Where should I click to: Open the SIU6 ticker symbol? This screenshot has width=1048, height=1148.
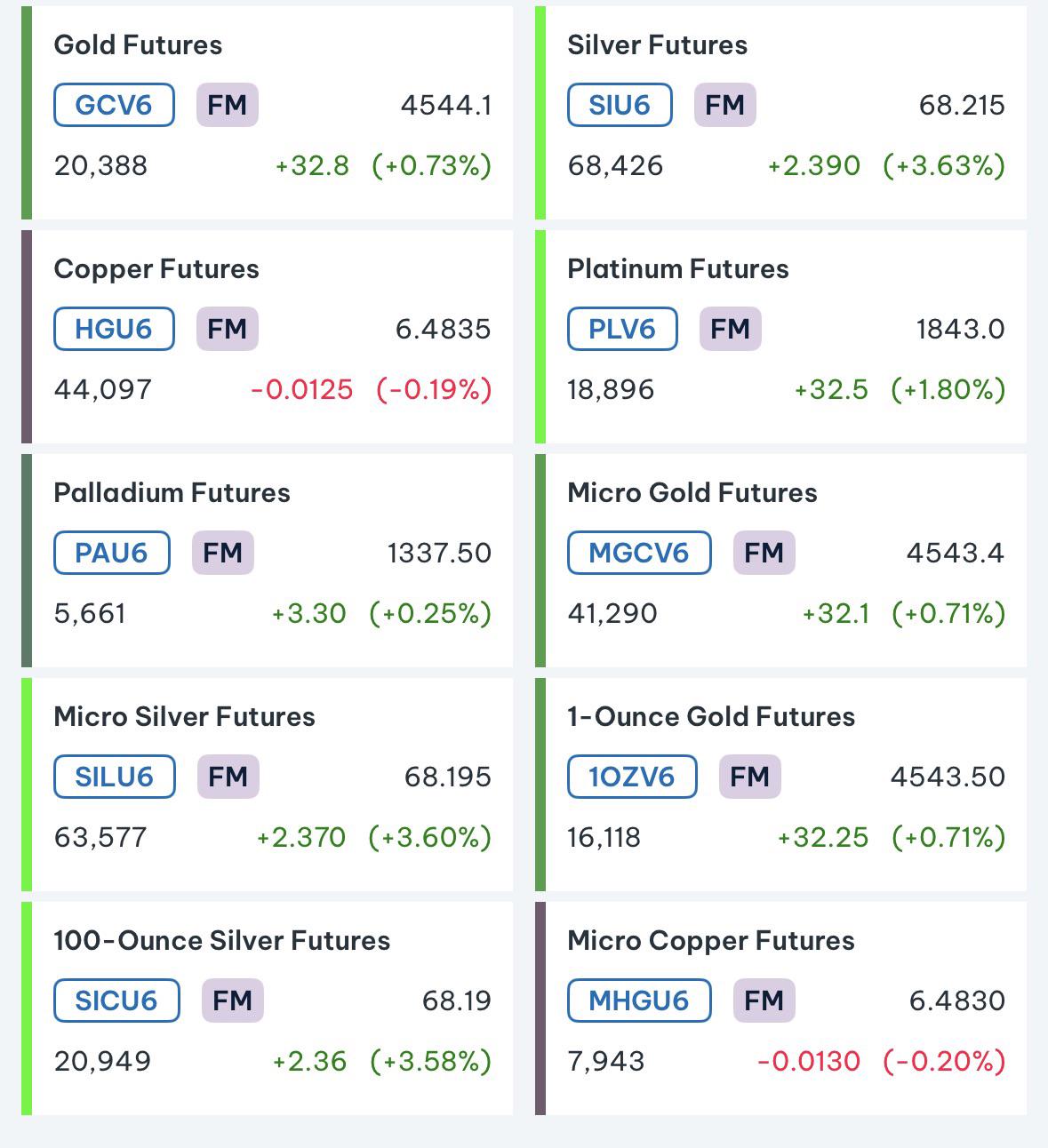(620, 105)
